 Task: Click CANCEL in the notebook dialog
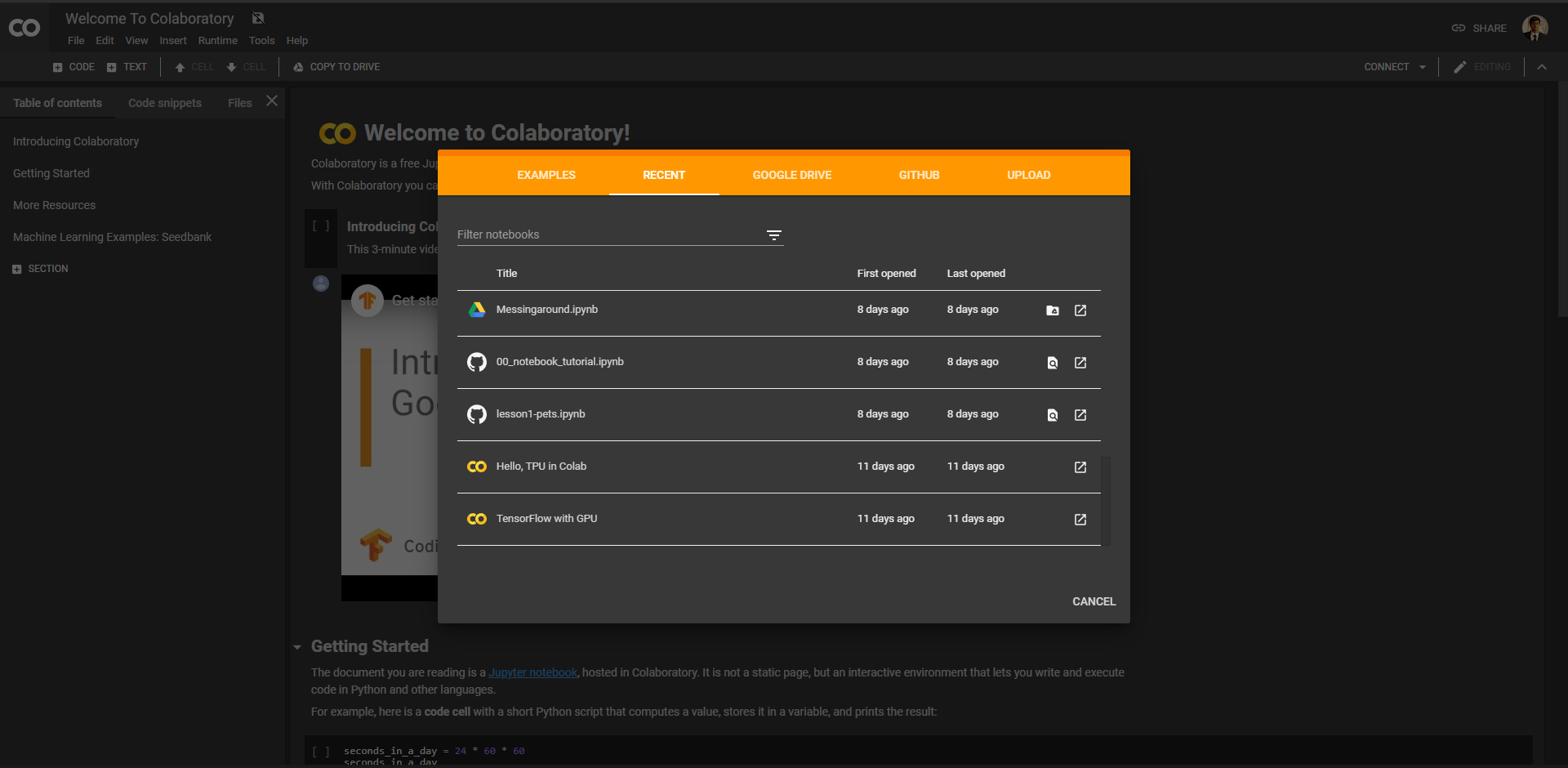(x=1094, y=601)
